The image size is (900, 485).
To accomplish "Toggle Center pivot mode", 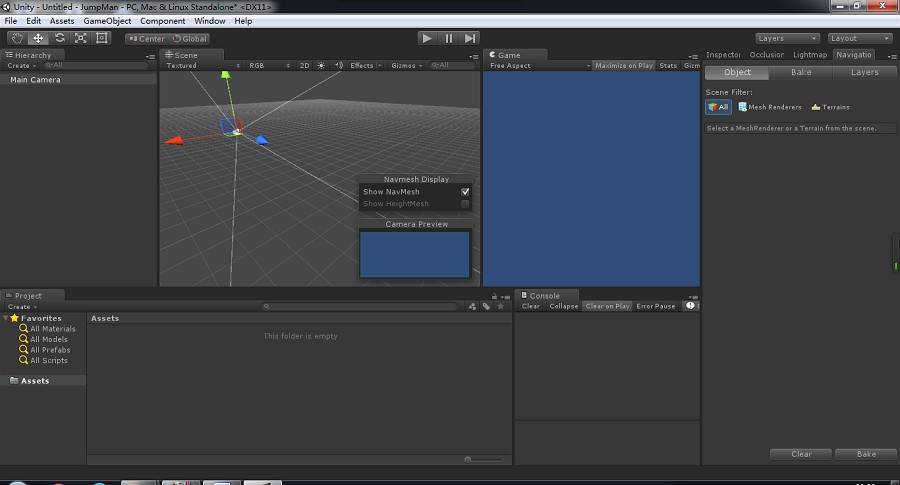I will 146,38.
